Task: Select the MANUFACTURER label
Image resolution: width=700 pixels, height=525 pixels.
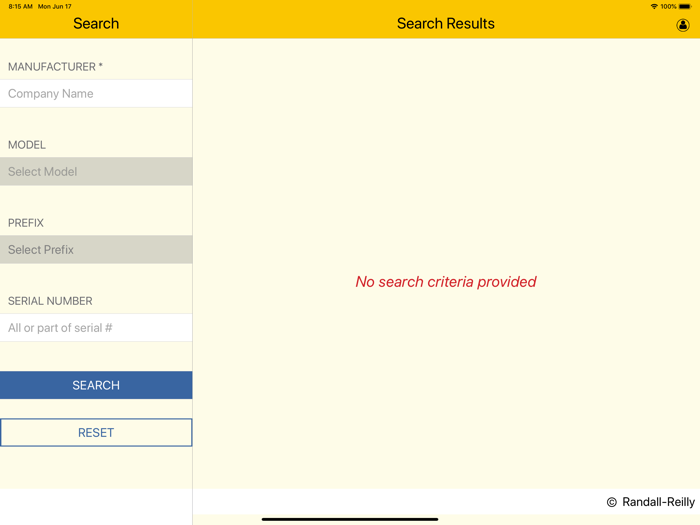Action: pos(55,67)
